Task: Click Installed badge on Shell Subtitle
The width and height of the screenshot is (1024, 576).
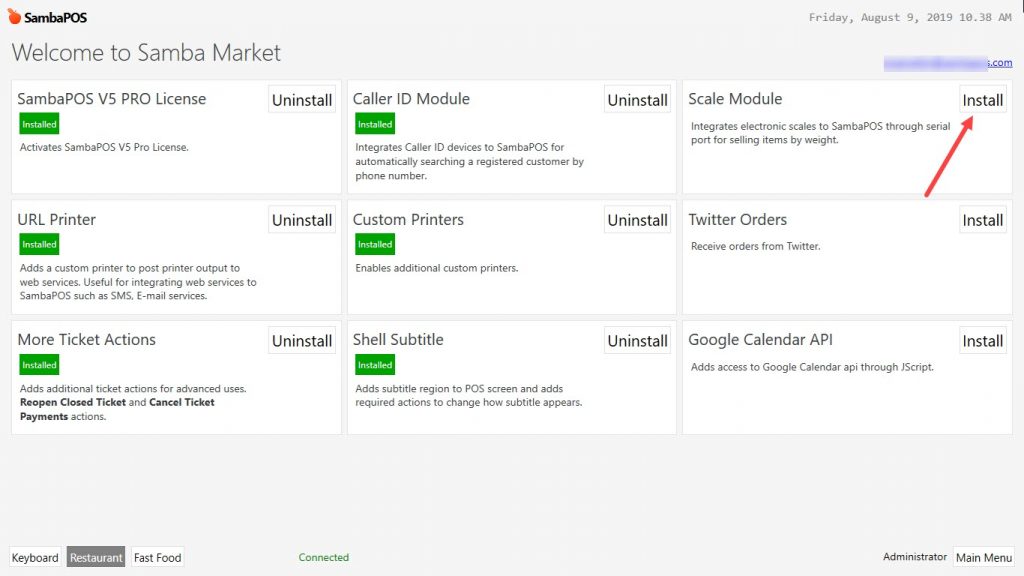Action: pyautogui.click(x=375, y=365)
